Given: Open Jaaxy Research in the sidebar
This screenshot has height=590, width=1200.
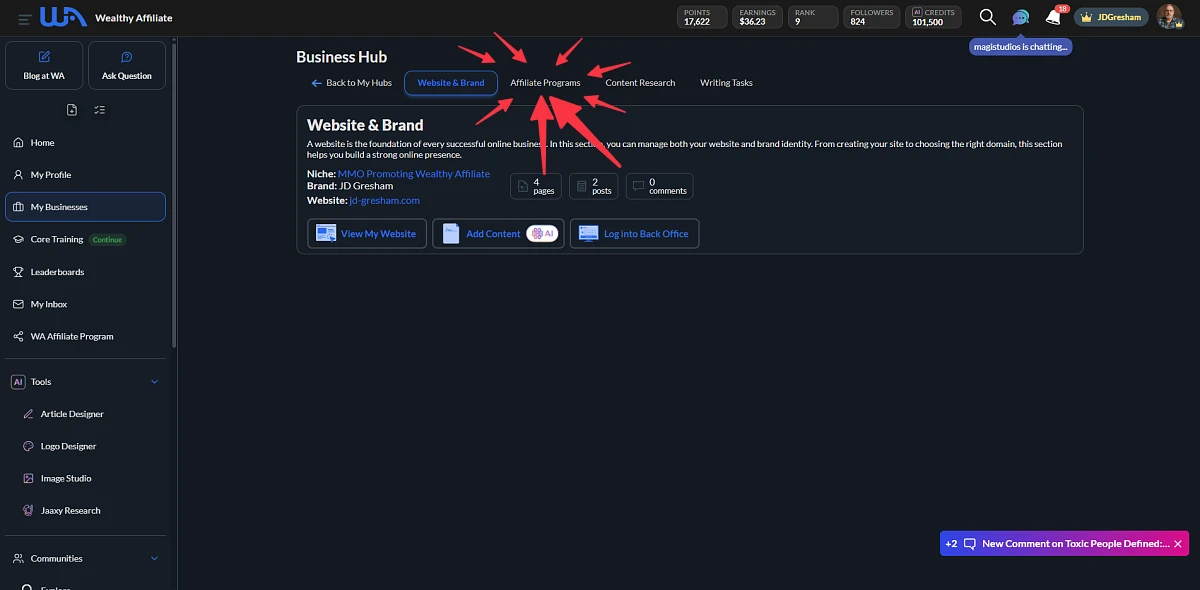Looking at the screenshot, I should (70, 510).
